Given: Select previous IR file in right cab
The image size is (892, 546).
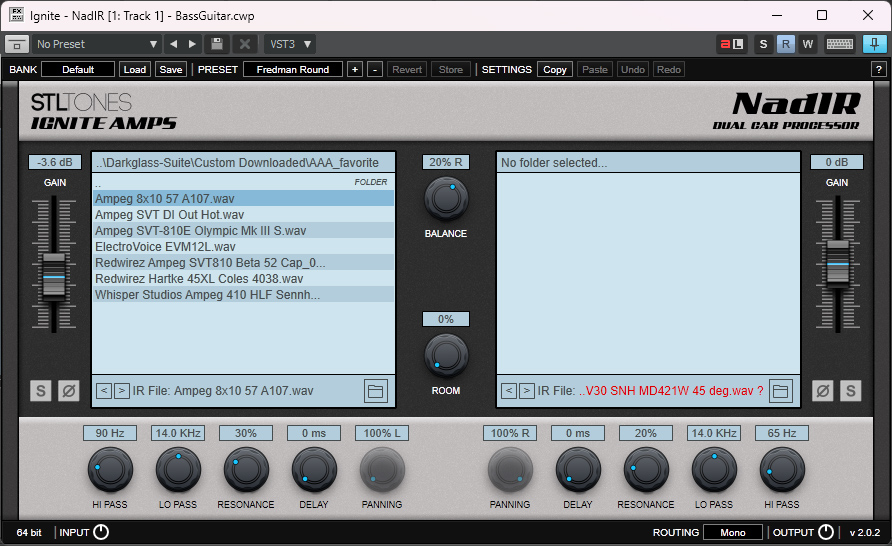Looking at the screenshot, I should pyautogui.click(x=509, y=391).
